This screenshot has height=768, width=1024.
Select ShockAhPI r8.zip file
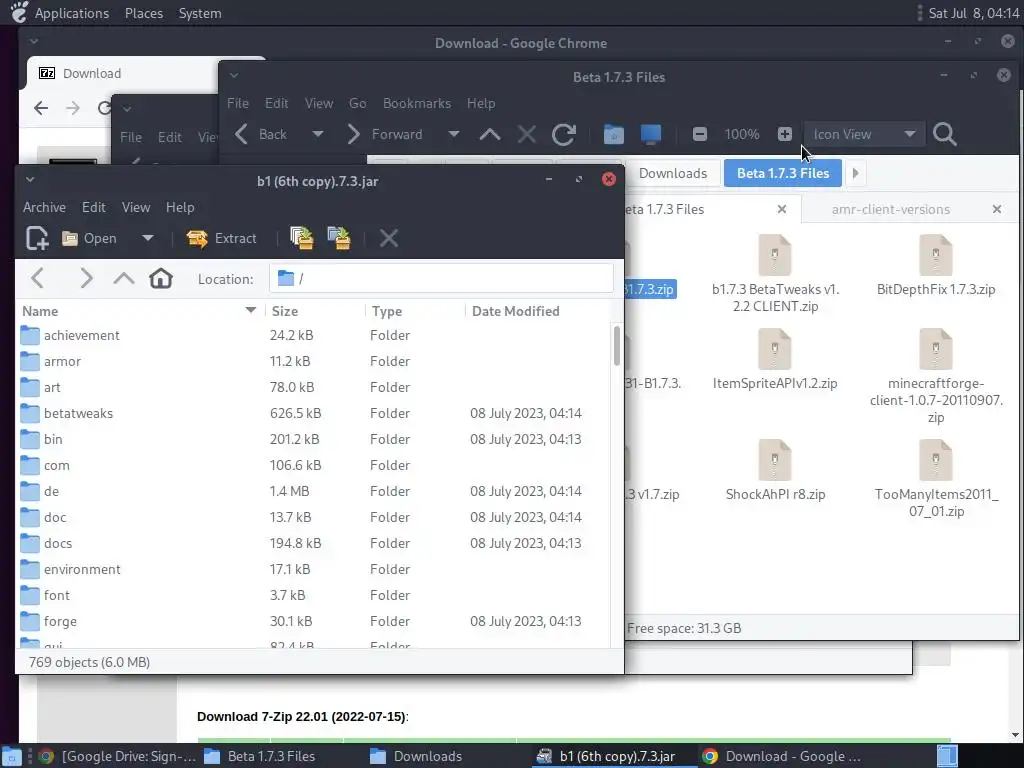pyautogui.click(x=775, y=471)
